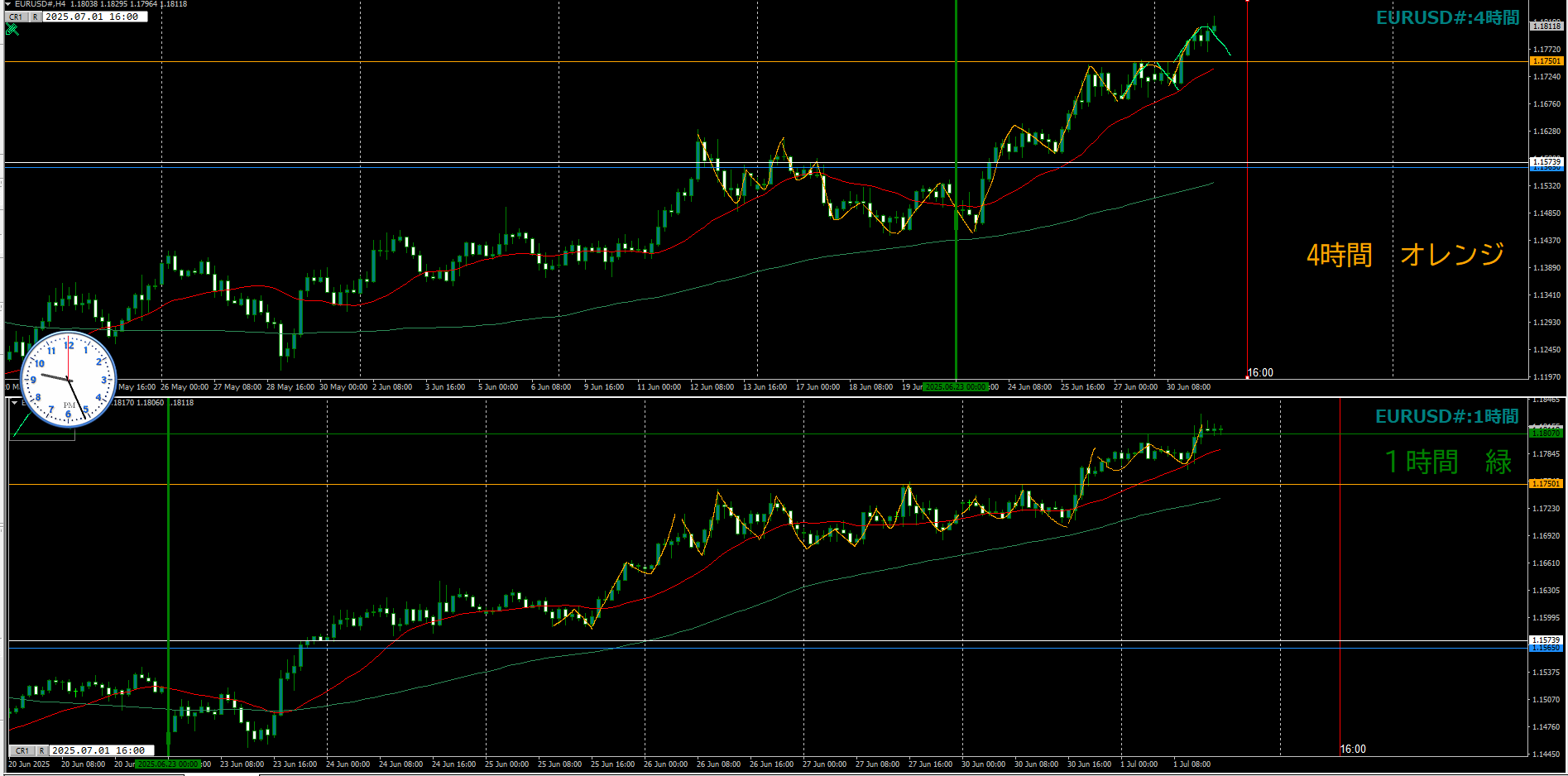Click the 16:00 label in the H4 chart

1260,373
